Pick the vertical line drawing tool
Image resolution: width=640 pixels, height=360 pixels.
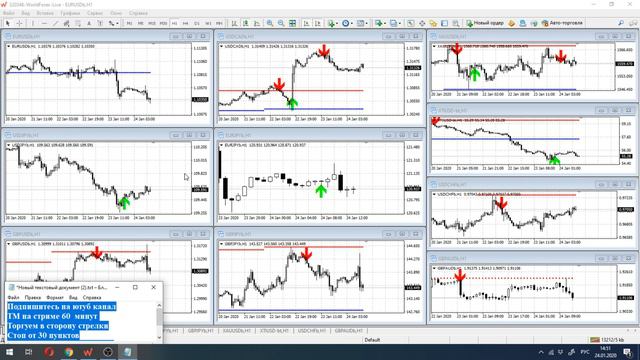(x=33, y=23)
